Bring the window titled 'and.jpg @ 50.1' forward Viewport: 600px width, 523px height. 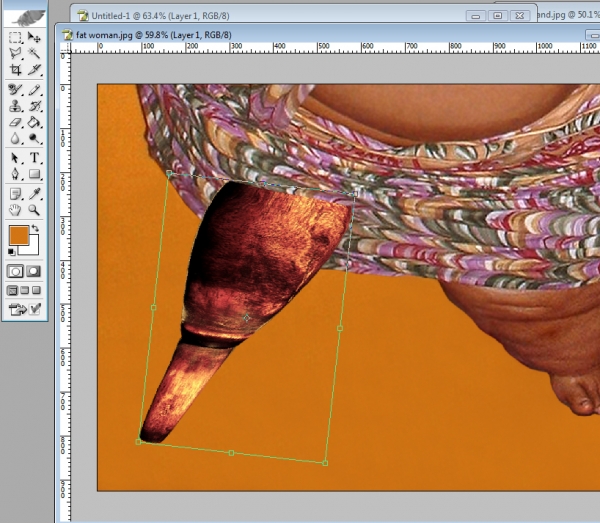568,15
